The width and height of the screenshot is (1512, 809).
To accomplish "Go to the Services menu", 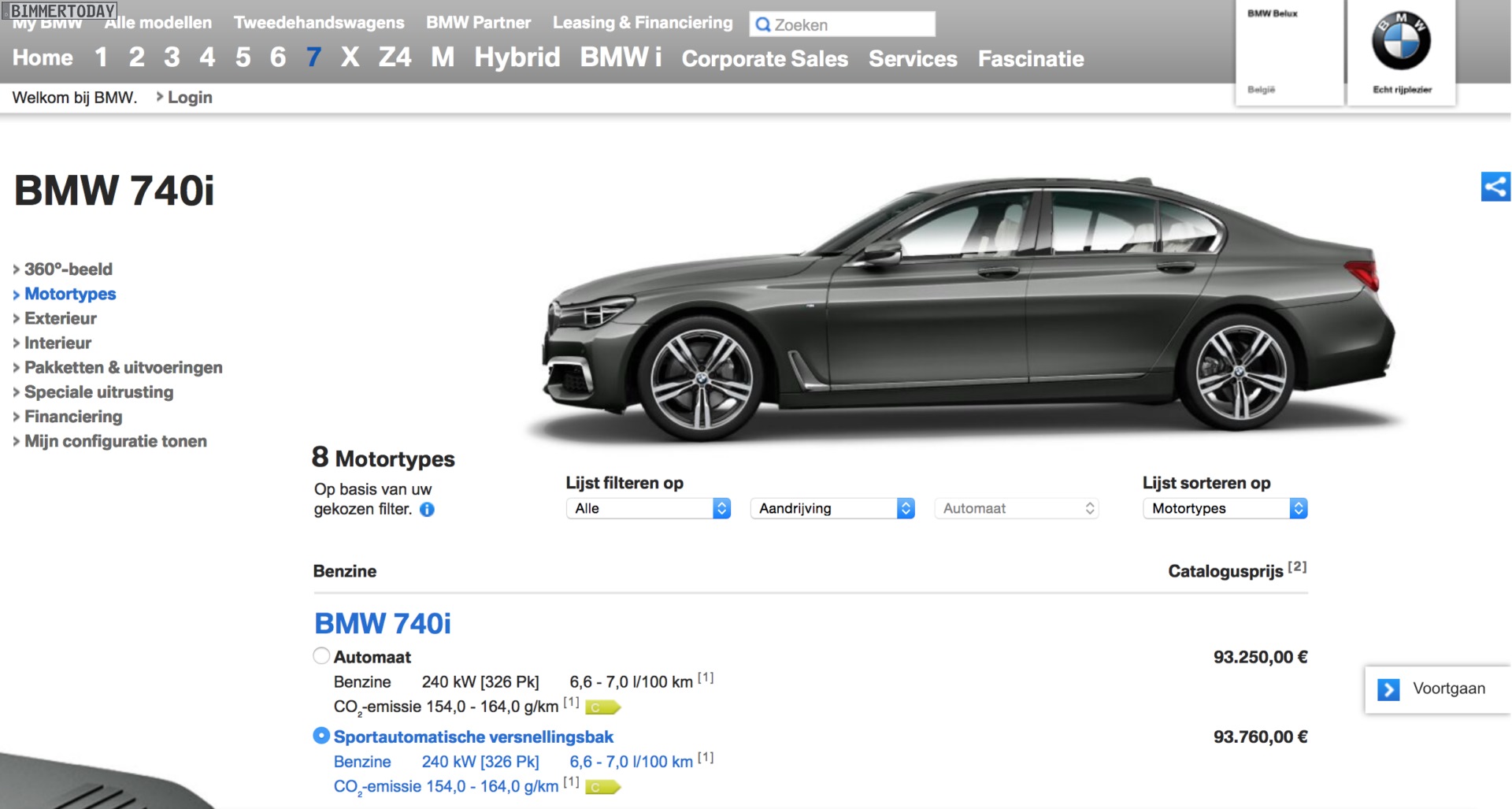I will [913, 59].
